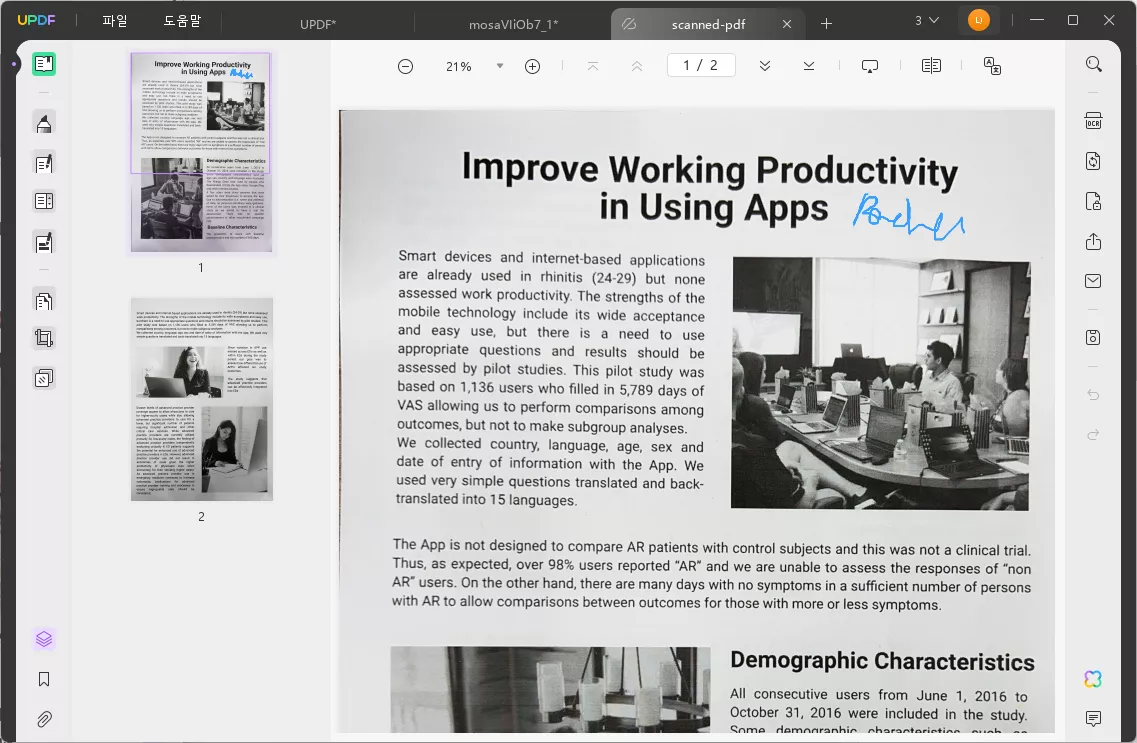Select the scanned-pdf tab
1137x743 pixels.
click(708, 24)
